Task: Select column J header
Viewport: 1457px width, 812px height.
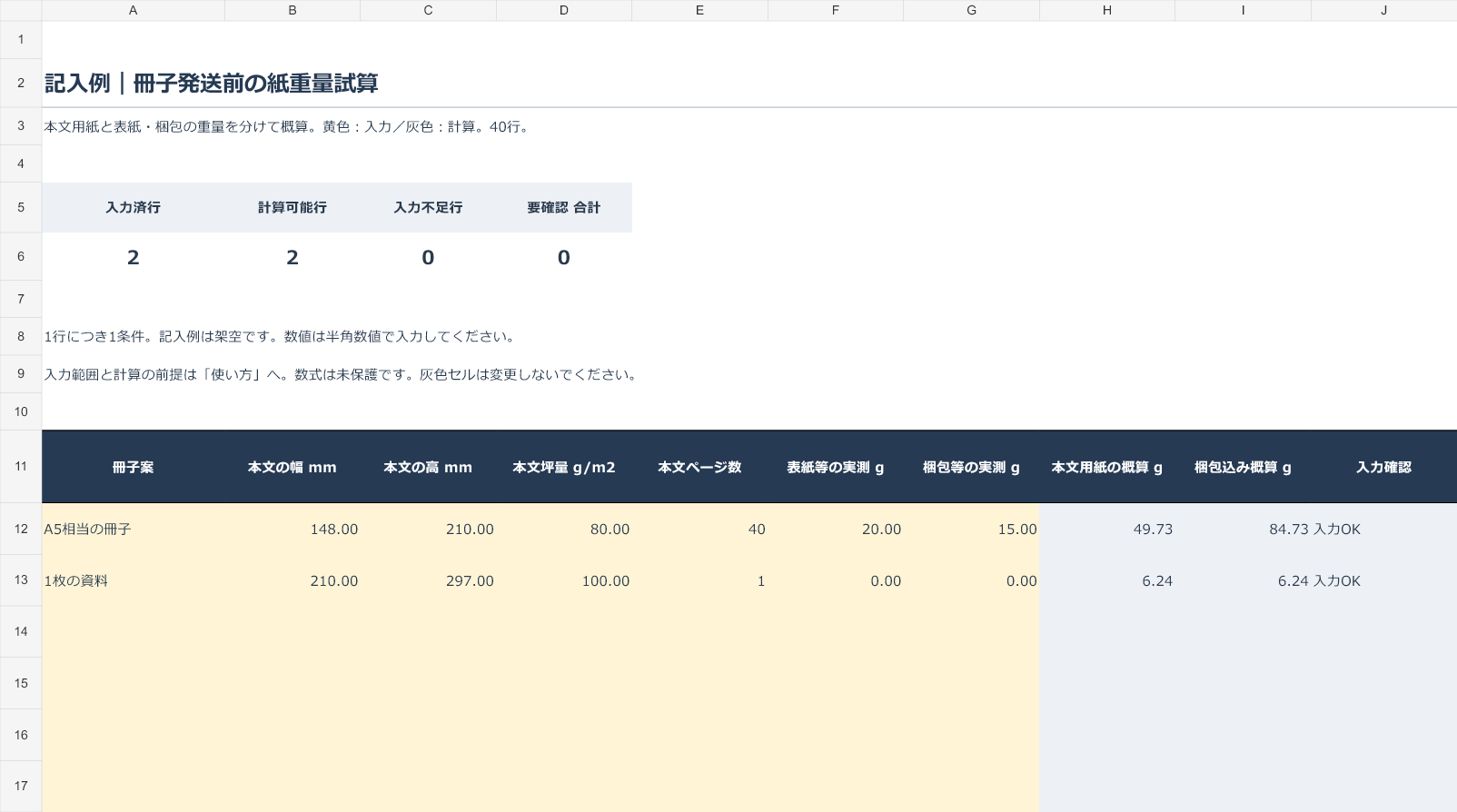Action: (x=1383, y=10)
